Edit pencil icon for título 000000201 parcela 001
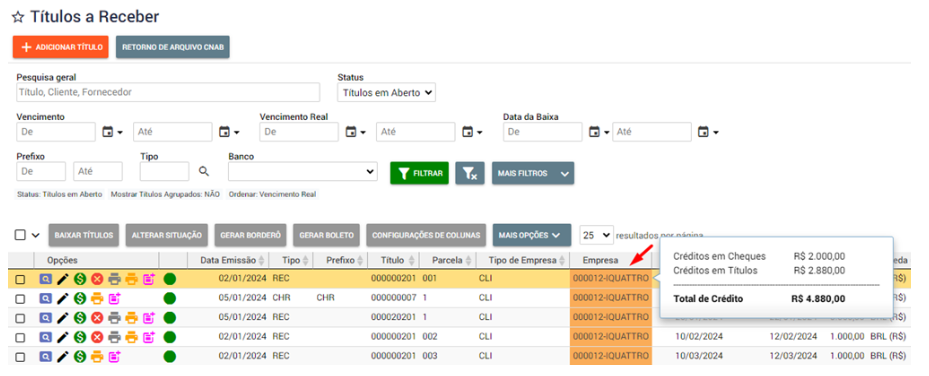 [x=63, y=279]
